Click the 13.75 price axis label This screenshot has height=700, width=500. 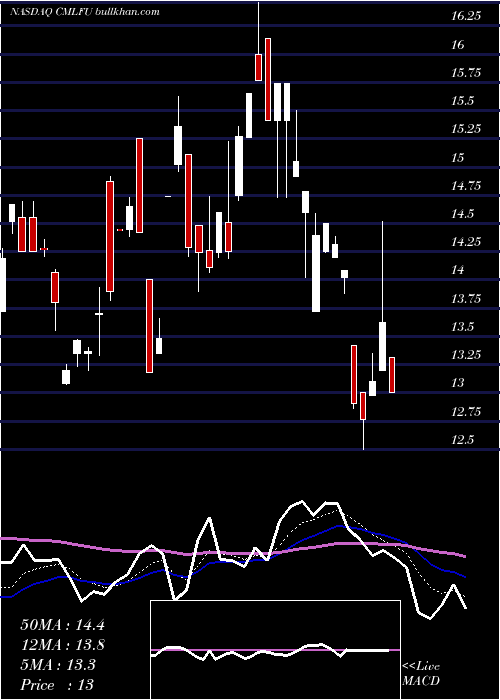467,299
